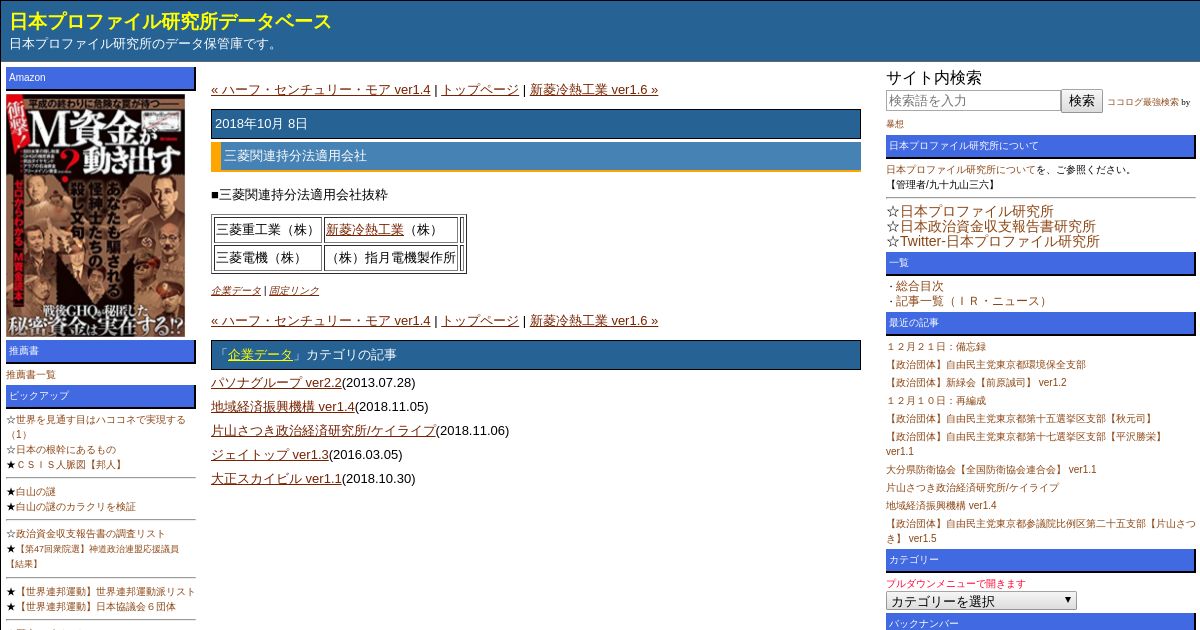The image size is (1200, 630).
Task: Select table cell 三菱電機（株）
Action: (267, 257)
